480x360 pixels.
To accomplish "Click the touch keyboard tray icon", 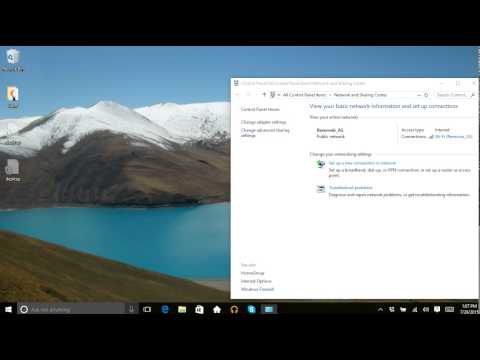I will coord(449,309).
